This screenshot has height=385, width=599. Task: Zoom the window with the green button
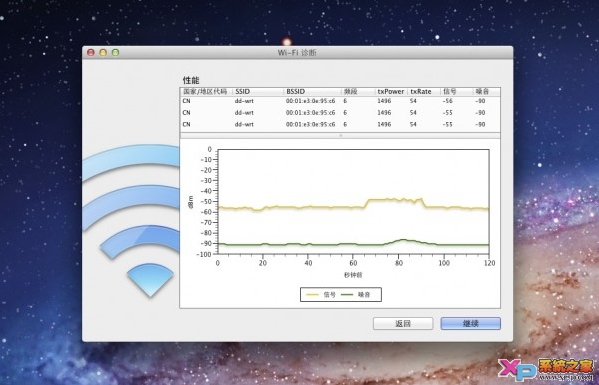[115, 52]
